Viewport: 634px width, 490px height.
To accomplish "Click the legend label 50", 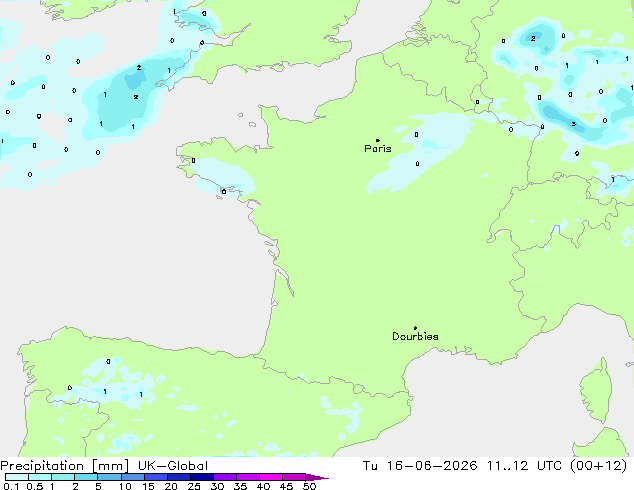I will tap(309, 486).
